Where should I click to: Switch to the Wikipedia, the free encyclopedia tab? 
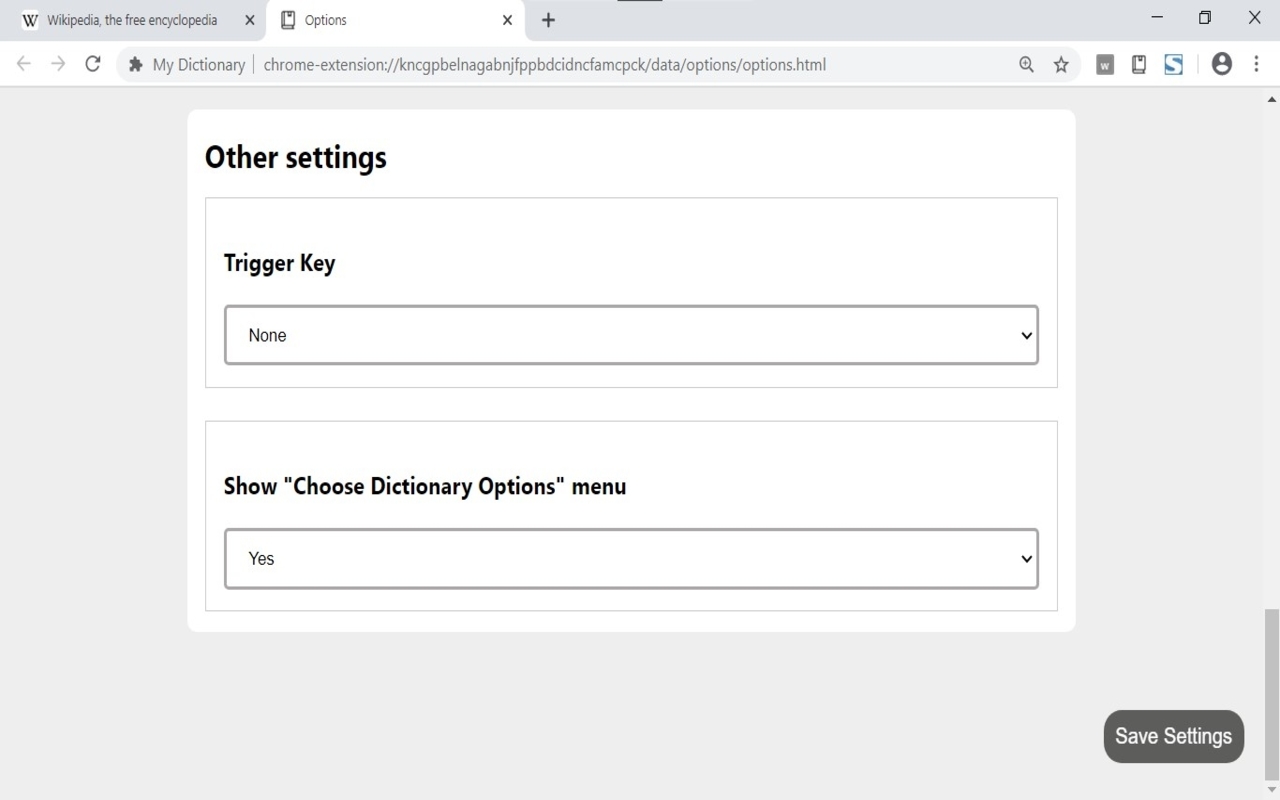click(x=131, y=20)
